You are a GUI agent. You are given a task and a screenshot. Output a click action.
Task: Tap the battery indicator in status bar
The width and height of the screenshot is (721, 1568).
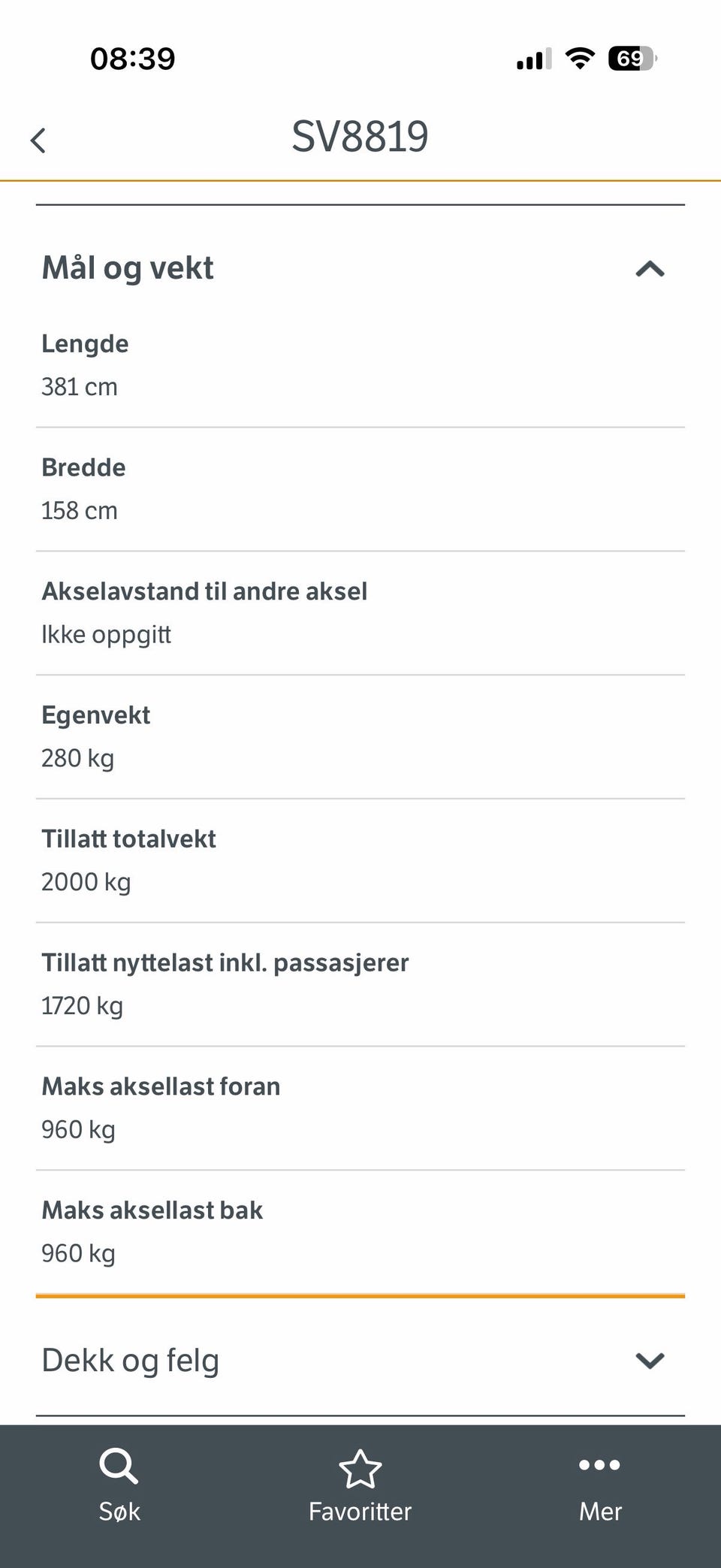click(632, 58)
